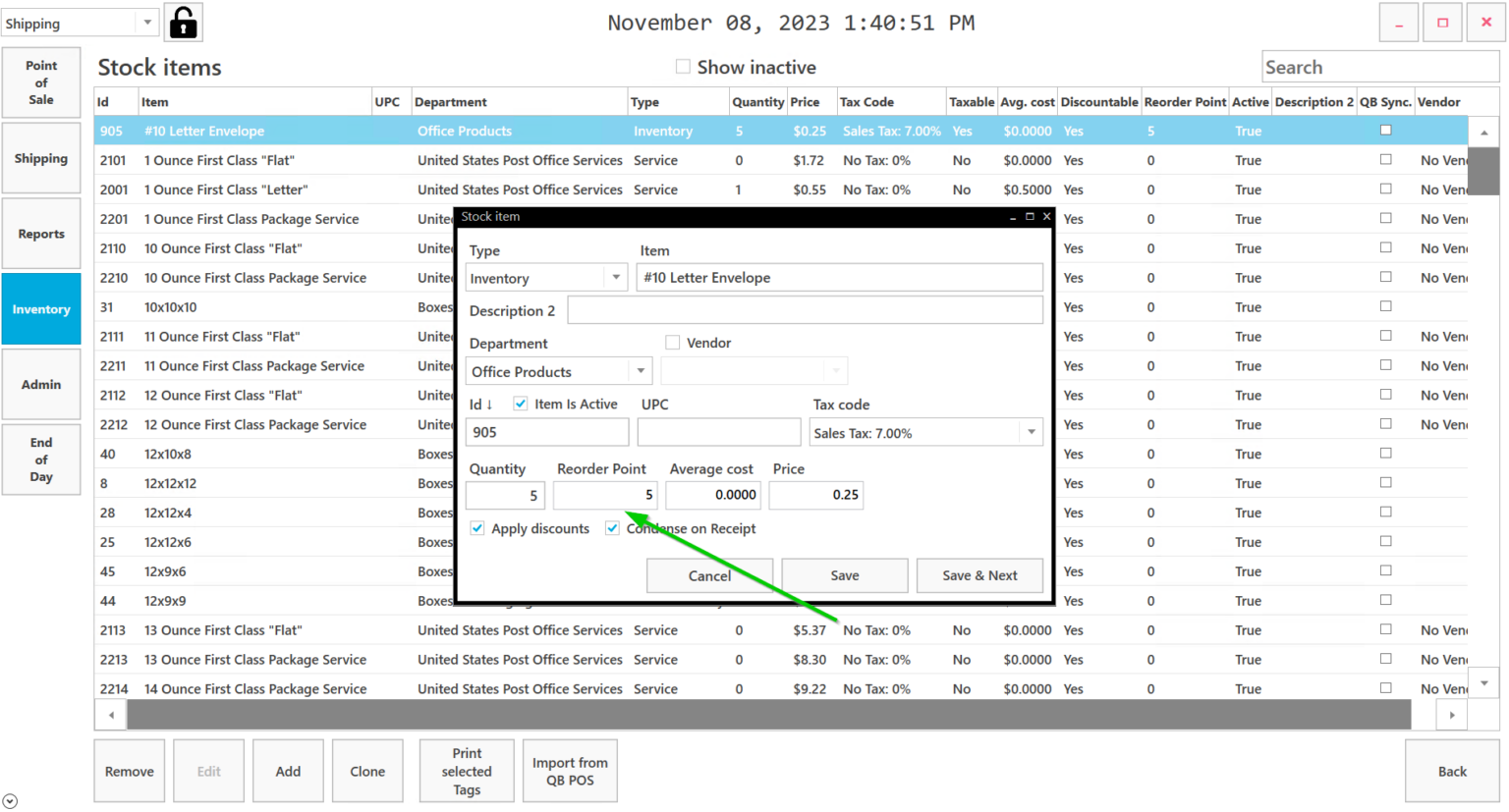
Task: Click the Search field
Action: (x=1379, y=67)
